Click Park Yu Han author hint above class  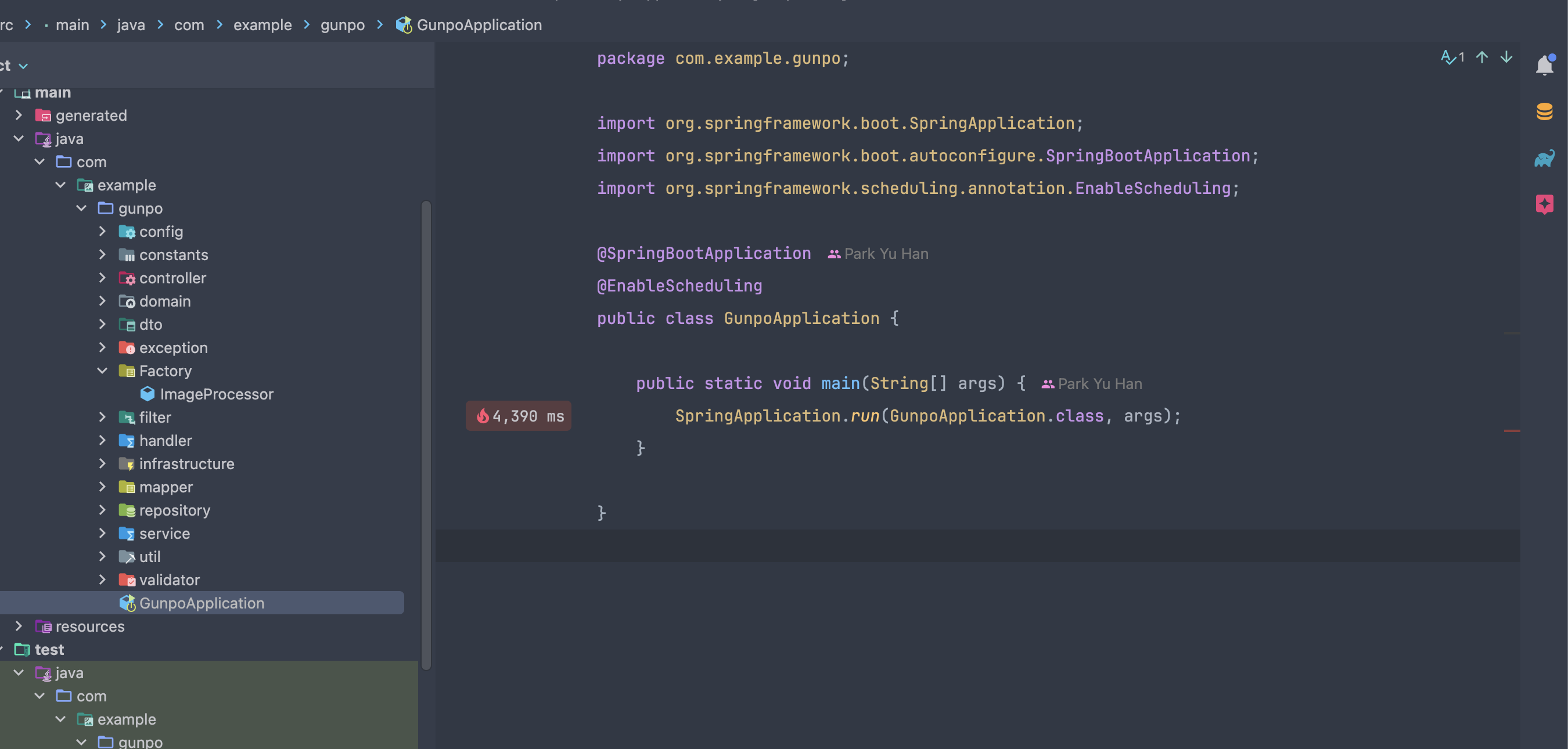878,254
